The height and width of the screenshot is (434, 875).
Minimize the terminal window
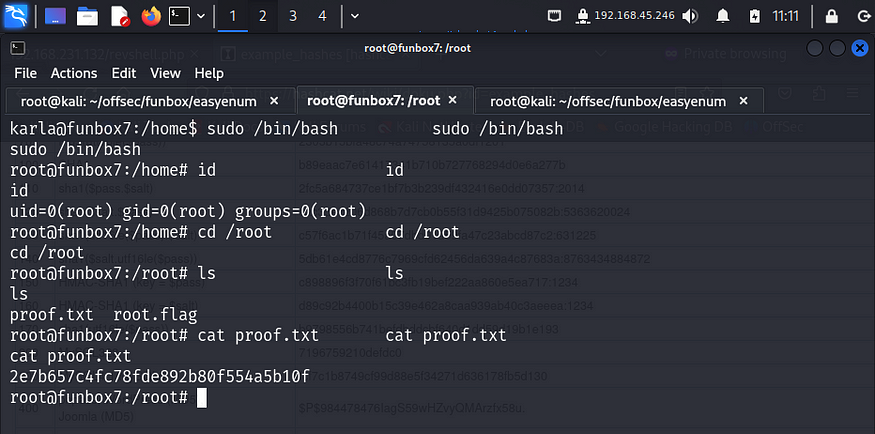[x=815, y=49]
